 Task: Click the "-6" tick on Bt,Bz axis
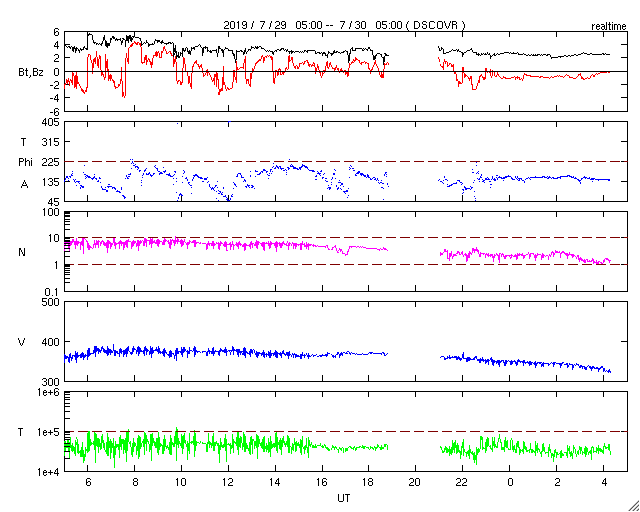click(x=54, y=112)
